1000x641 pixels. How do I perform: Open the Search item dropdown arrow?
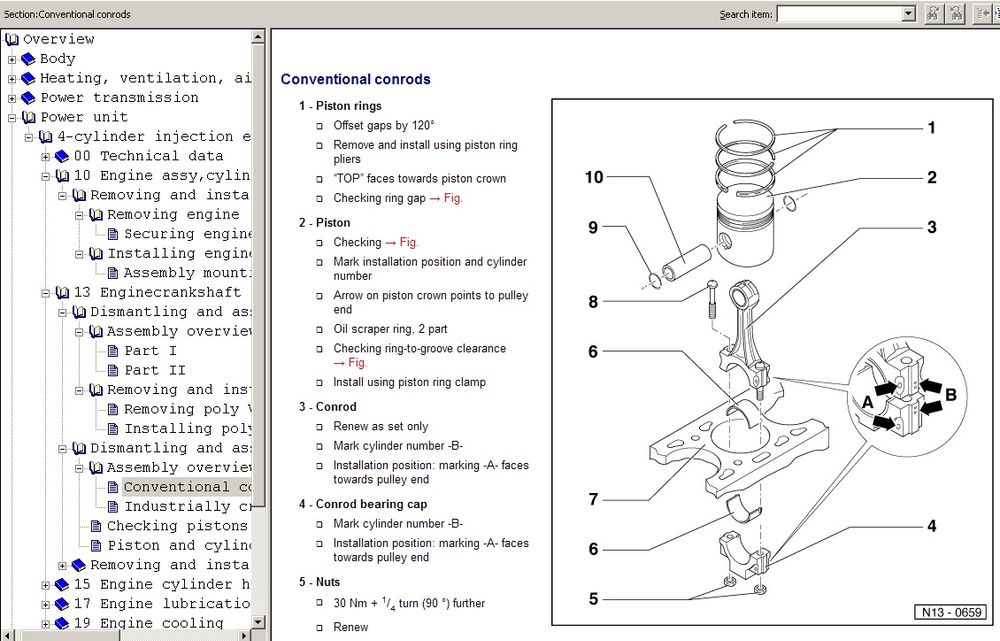pos(908,14)
